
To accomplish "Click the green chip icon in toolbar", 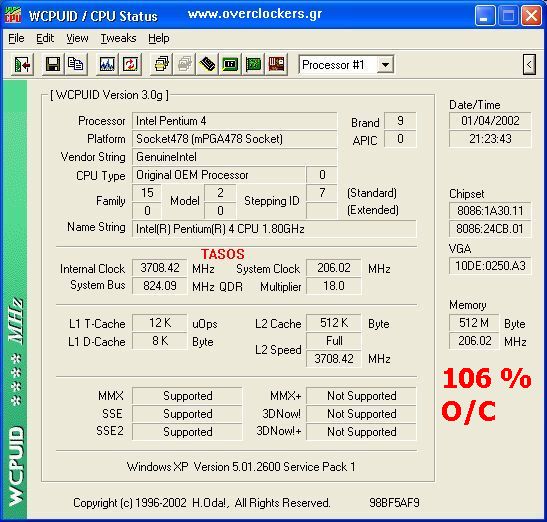I will 230,65.
